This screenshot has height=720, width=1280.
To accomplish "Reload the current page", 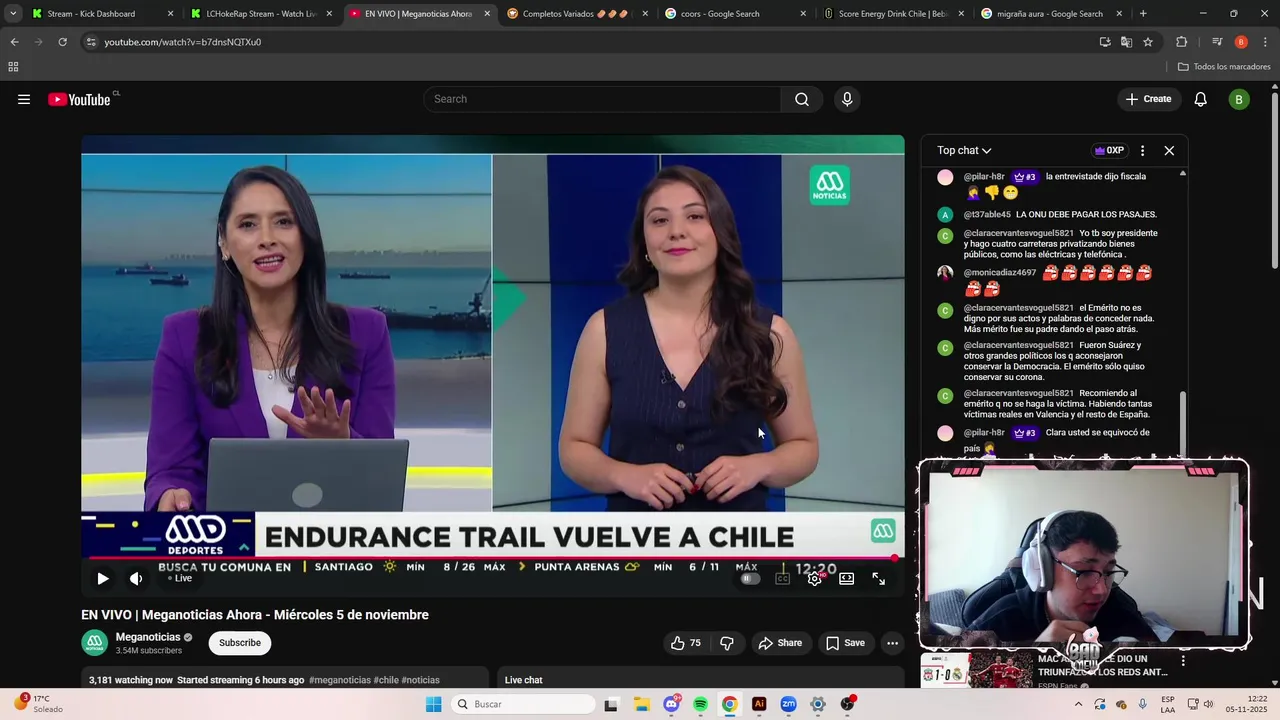I will pos(62,42).
